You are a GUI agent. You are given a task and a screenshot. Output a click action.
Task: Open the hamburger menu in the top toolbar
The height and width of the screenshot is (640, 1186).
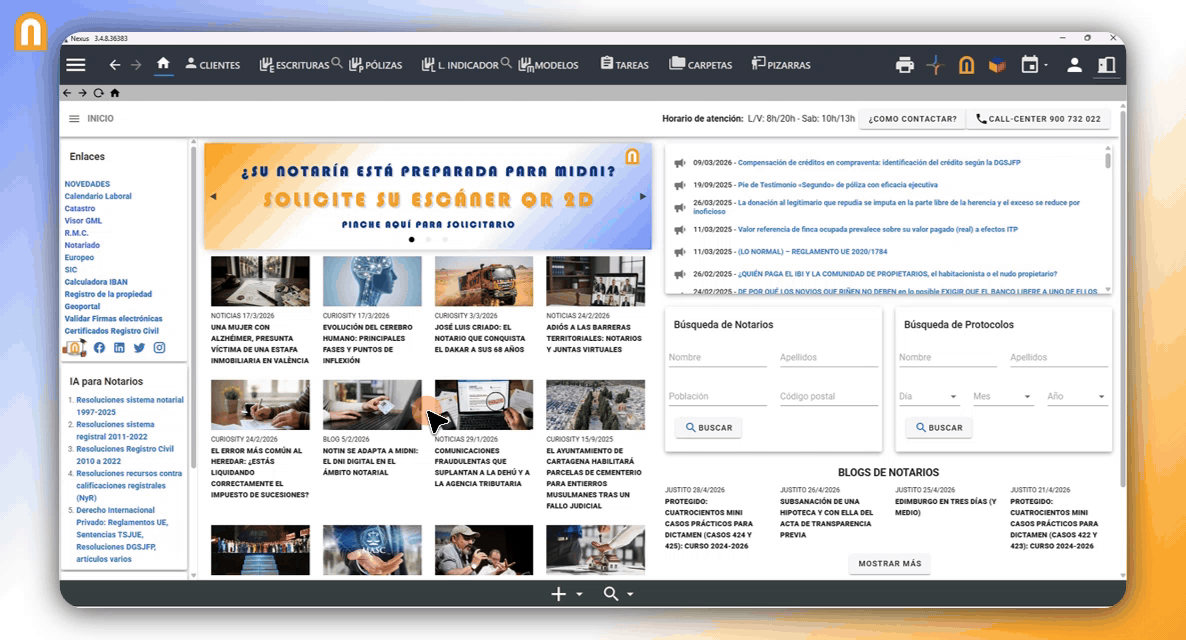tap(76, 65)
